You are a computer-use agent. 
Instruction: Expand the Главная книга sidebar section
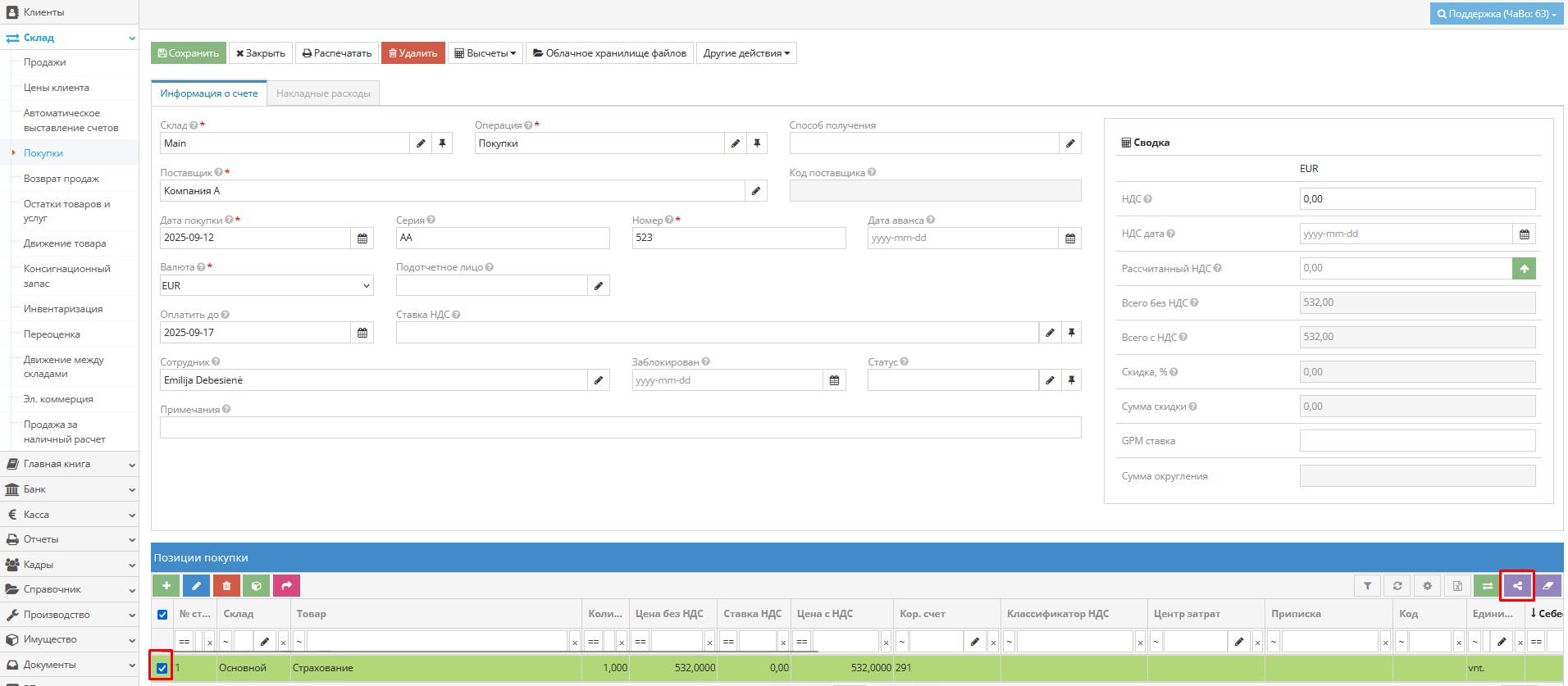(x=69, y=464)
